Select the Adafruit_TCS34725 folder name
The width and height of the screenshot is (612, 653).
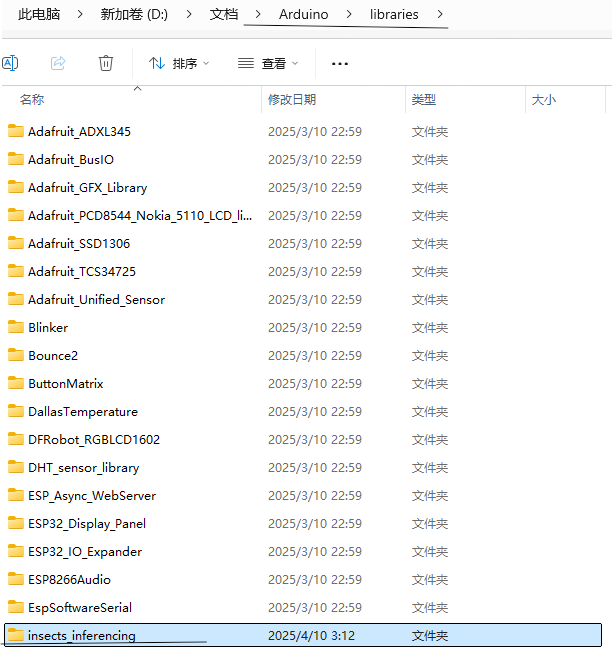pos(82,272)
